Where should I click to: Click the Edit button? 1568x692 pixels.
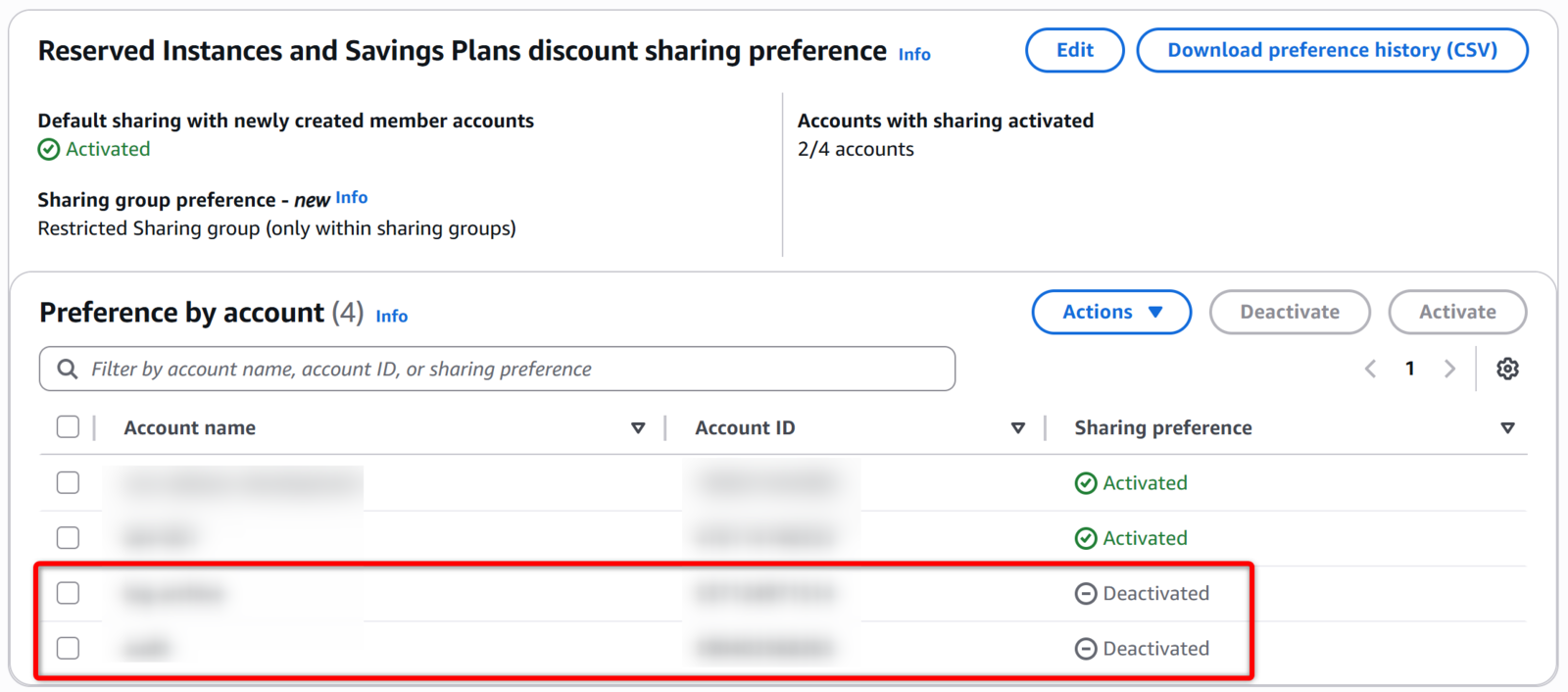pos(1074,50)
